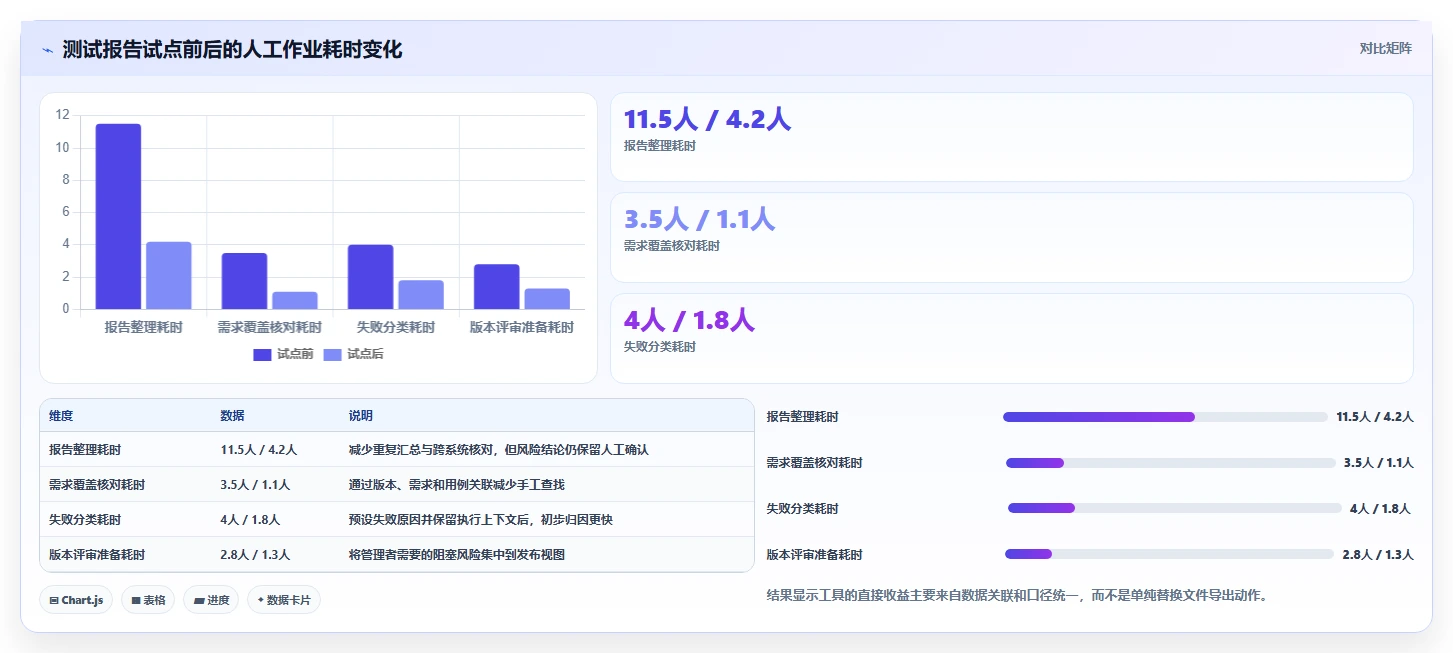
Task: Click the chart axis label 失败分类耗时
Action: click(396, 327)
